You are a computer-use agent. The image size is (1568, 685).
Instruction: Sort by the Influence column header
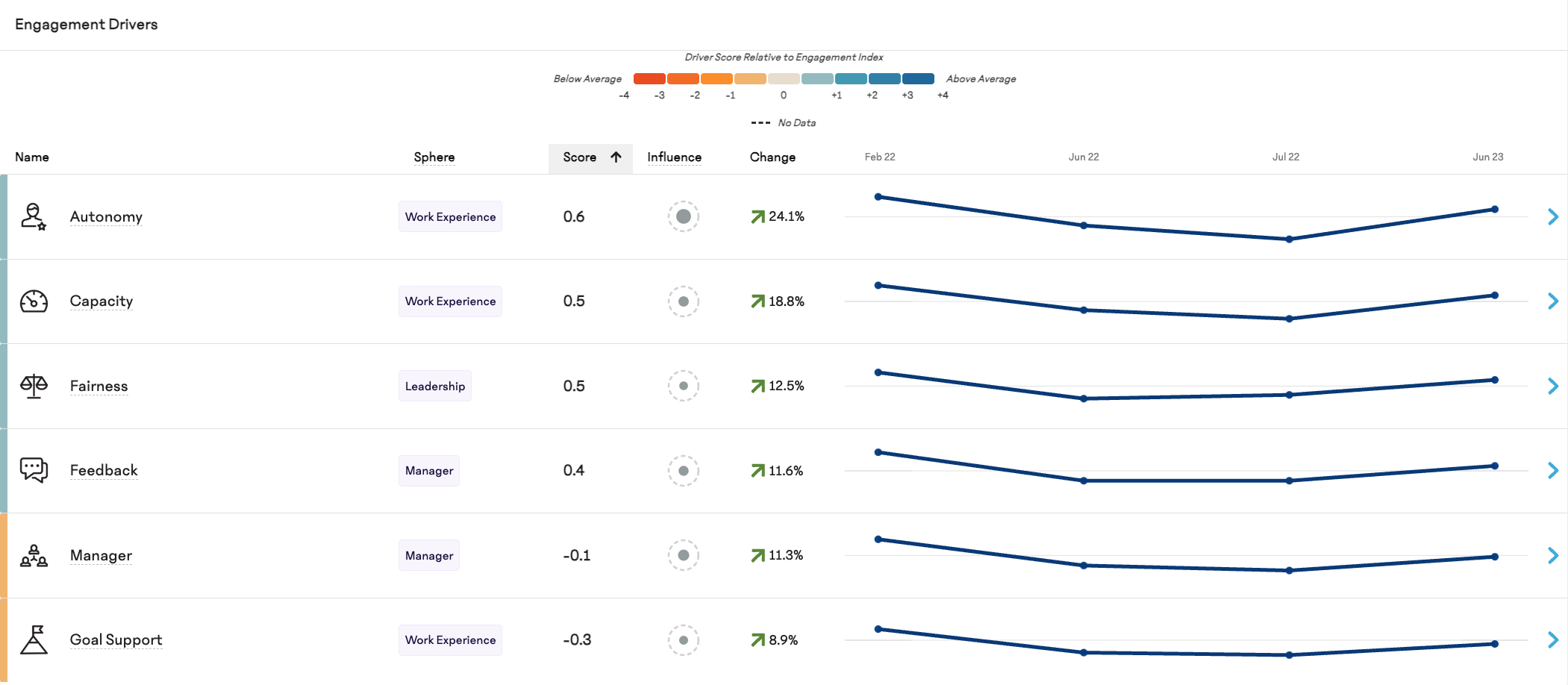pos(674,157)
